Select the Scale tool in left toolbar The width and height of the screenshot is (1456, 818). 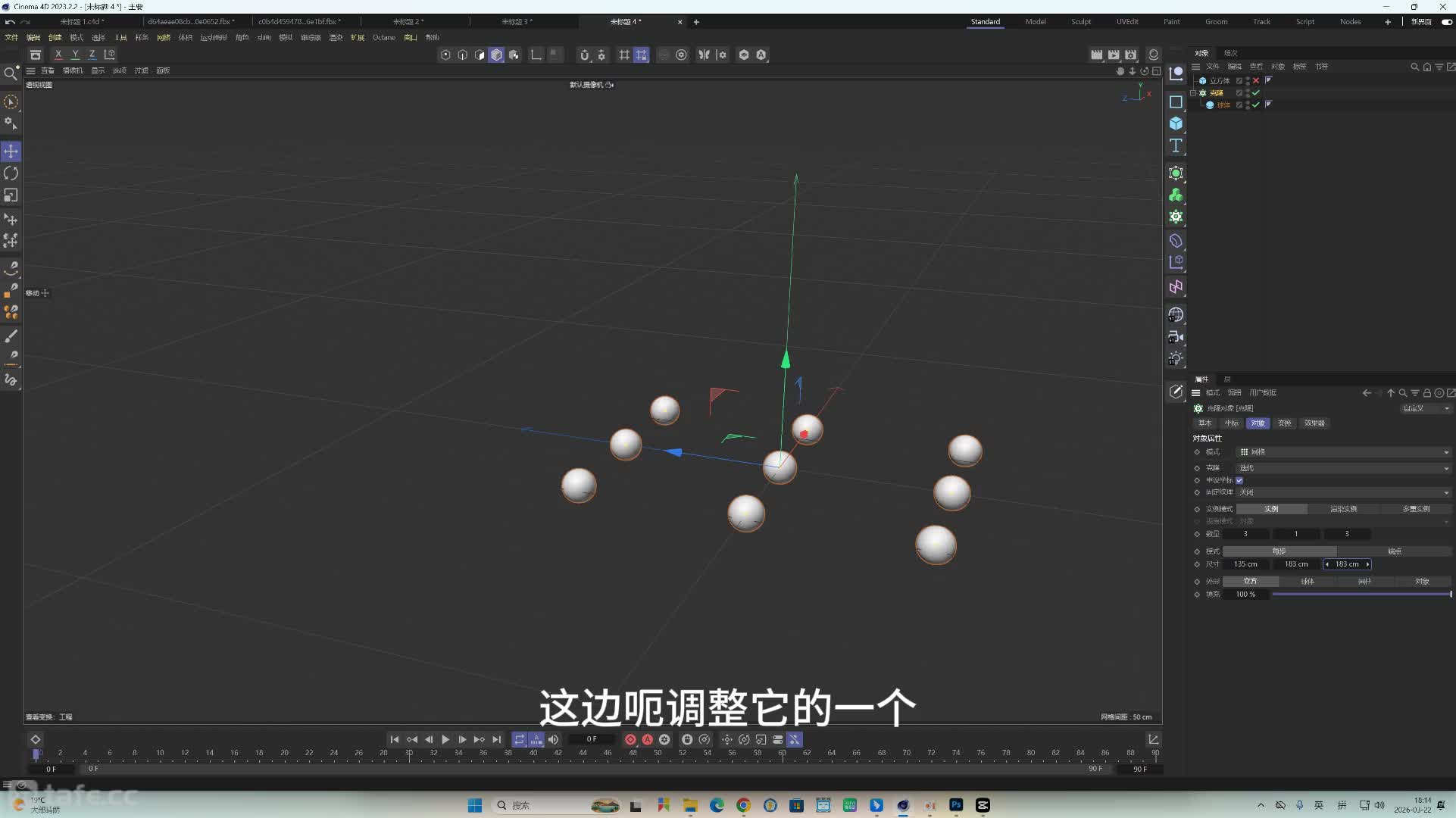pyautogui.click(x=11, y=195)
